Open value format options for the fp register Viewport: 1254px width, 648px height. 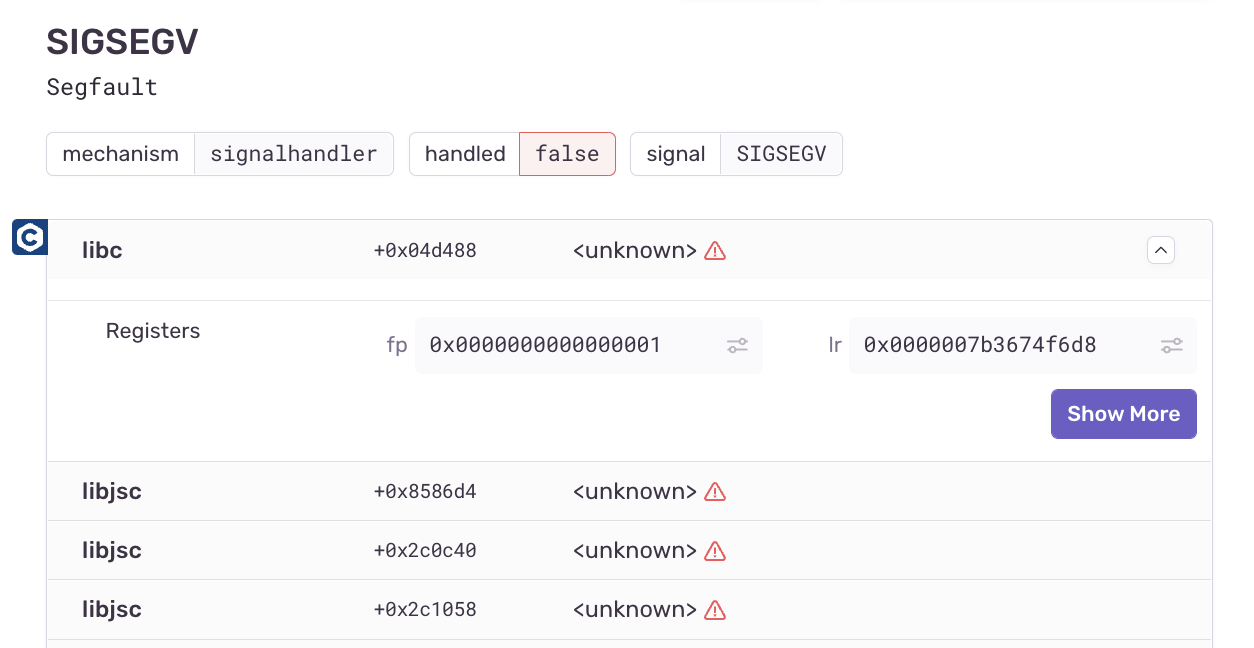coord(737,345)
